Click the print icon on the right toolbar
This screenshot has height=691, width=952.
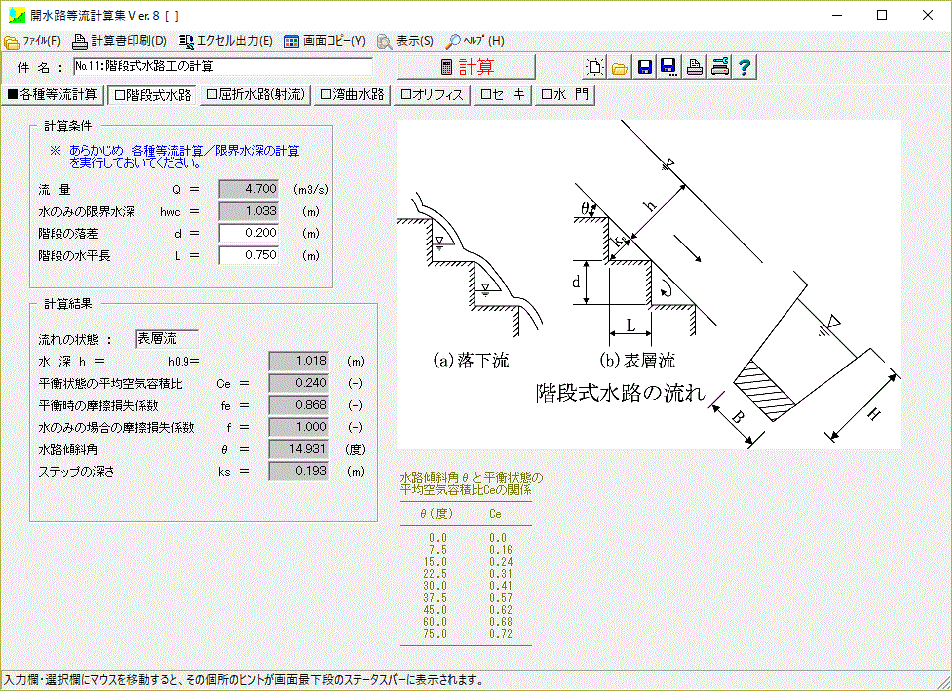[x=694, y=67]
